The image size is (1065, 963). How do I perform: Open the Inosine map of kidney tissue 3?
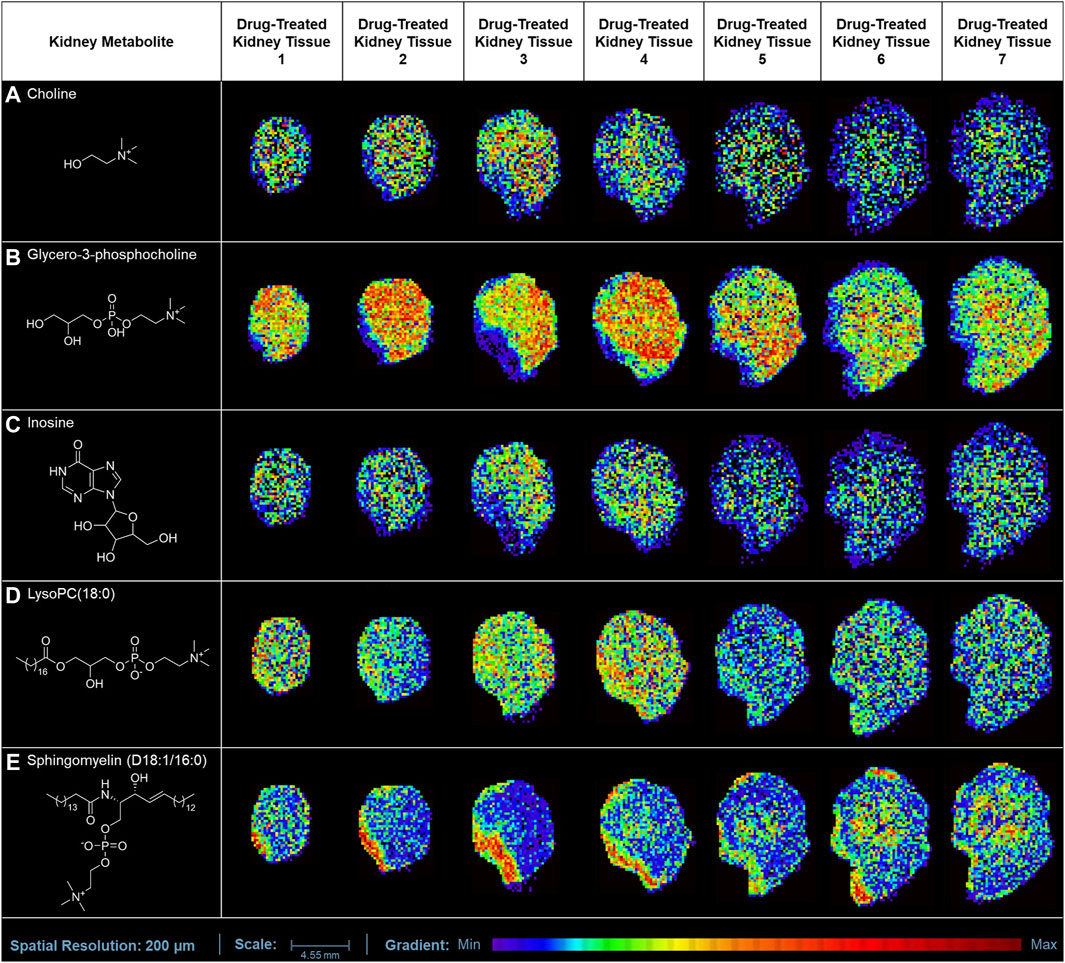point(514,498)
